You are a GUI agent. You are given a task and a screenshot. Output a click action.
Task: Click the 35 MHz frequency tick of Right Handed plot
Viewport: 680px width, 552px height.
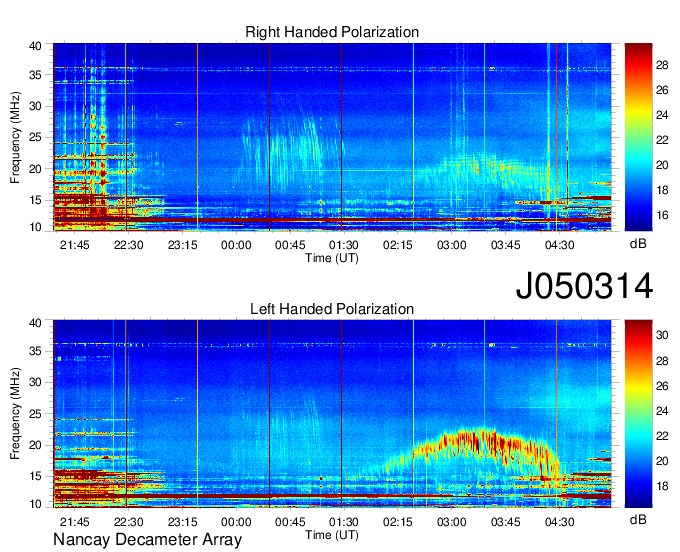[35, 75]
